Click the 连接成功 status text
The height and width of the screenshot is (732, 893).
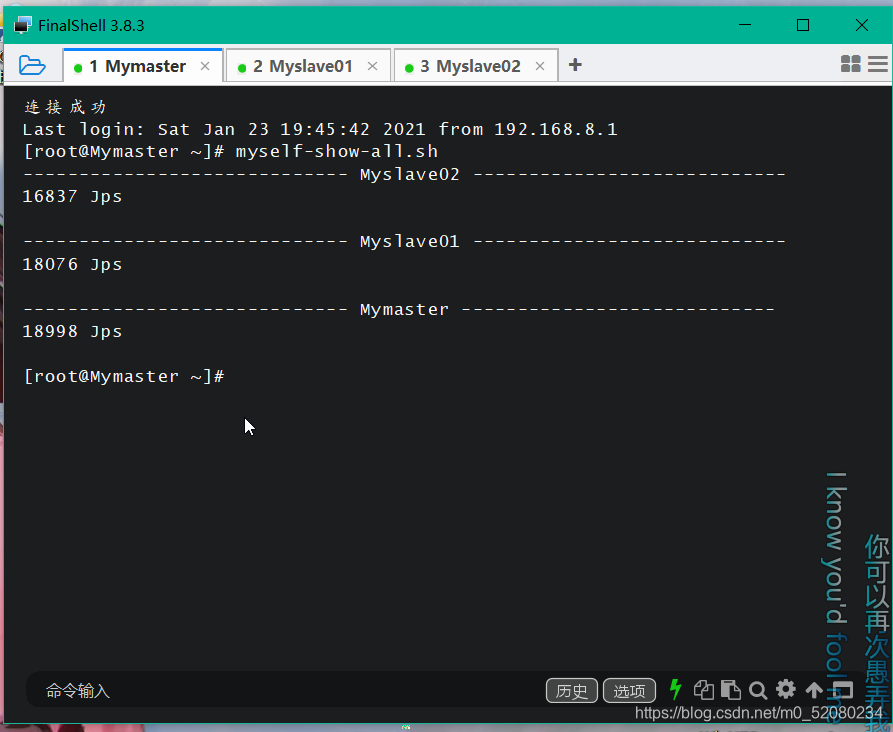(65, 107)
